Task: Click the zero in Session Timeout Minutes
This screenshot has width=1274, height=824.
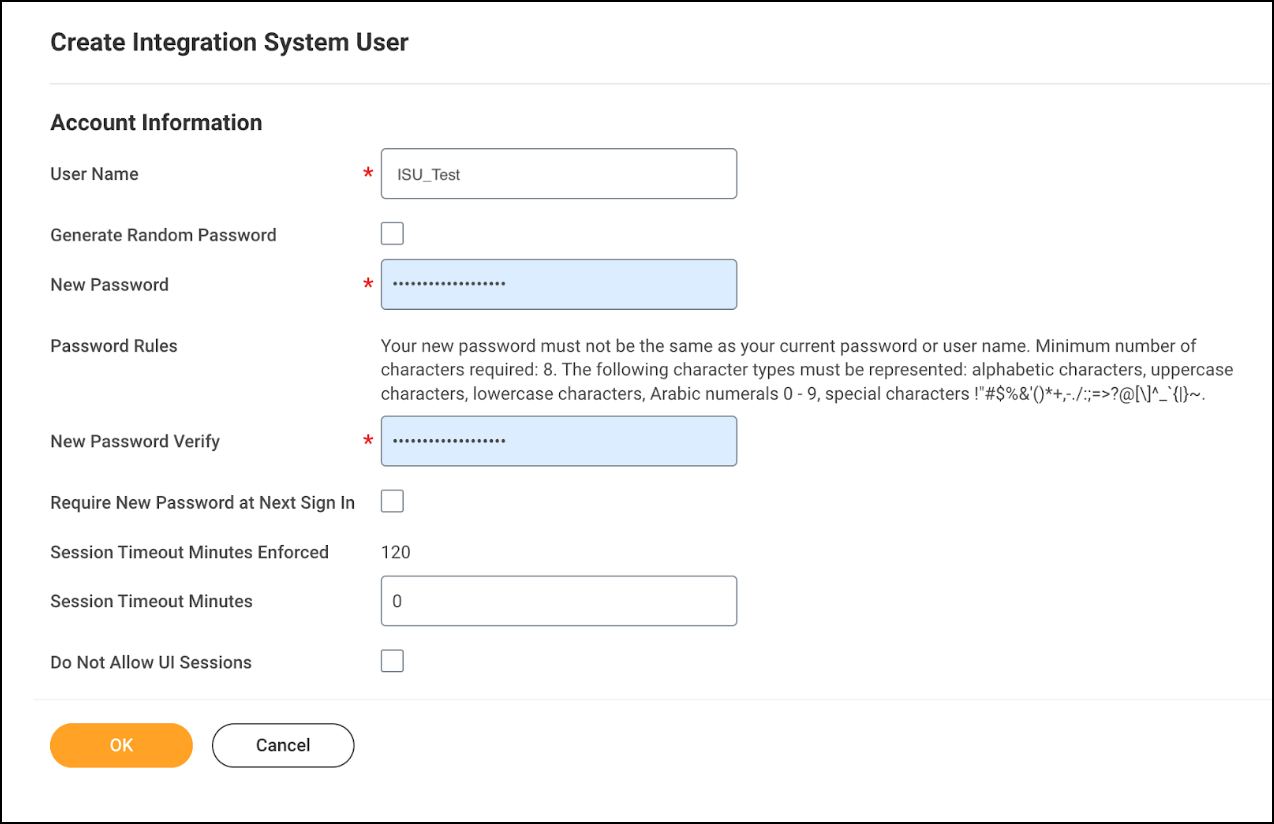Action: (x=393, y=600)
